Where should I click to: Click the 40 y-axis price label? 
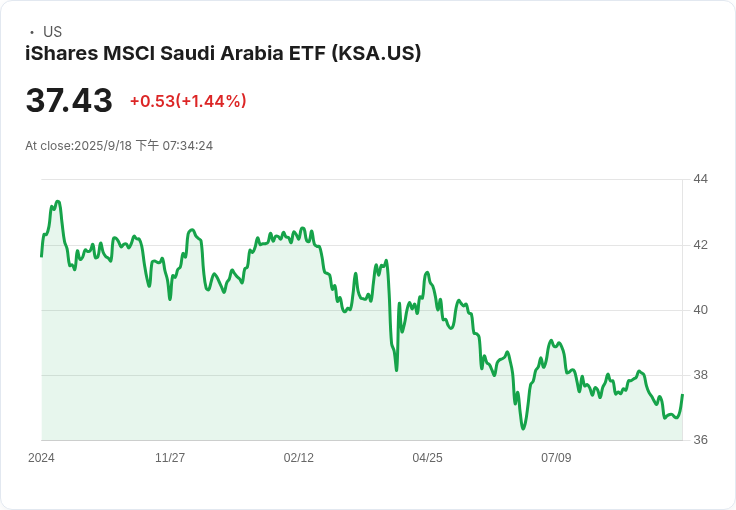(700, 310)
